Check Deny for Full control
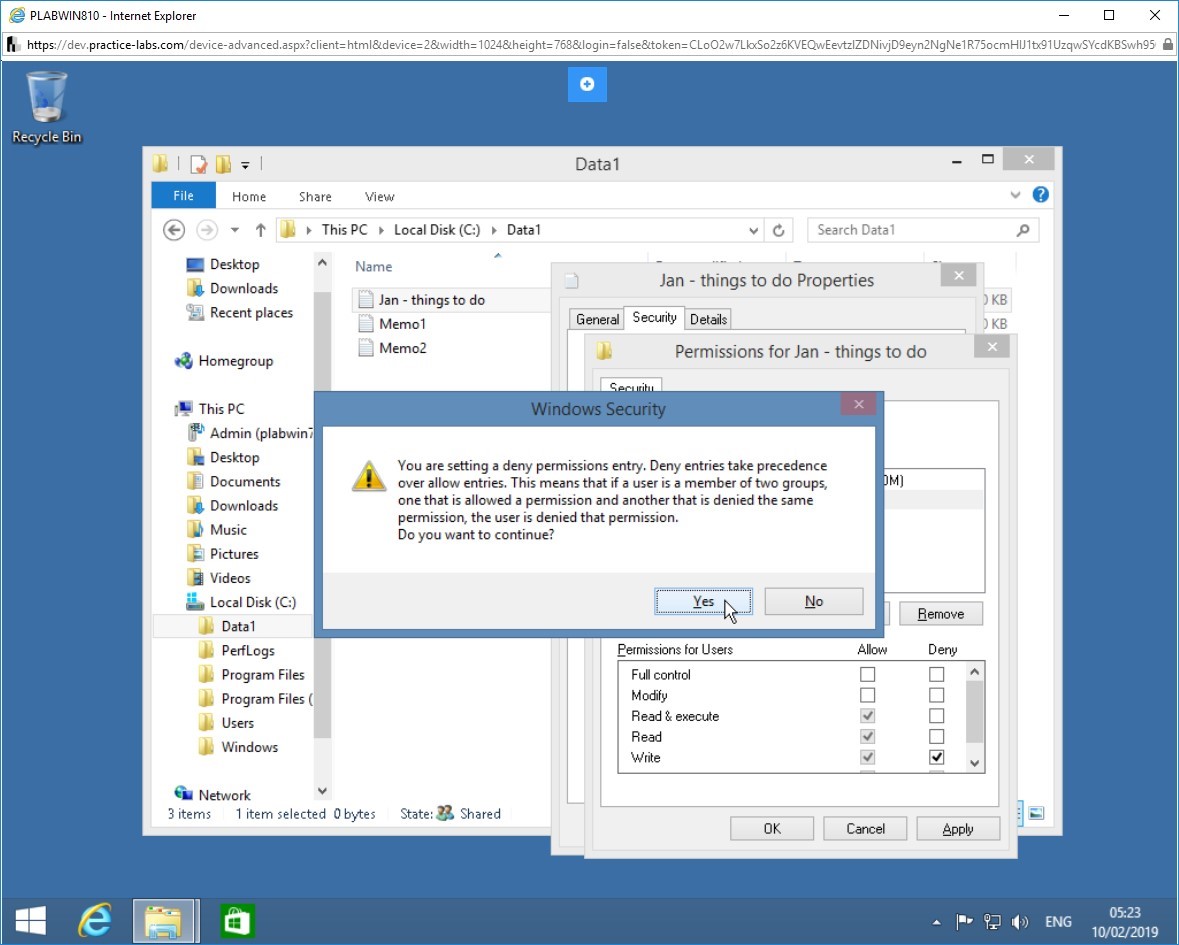The width and height of the screenshot is (1179, 945). tap(936, 674)
